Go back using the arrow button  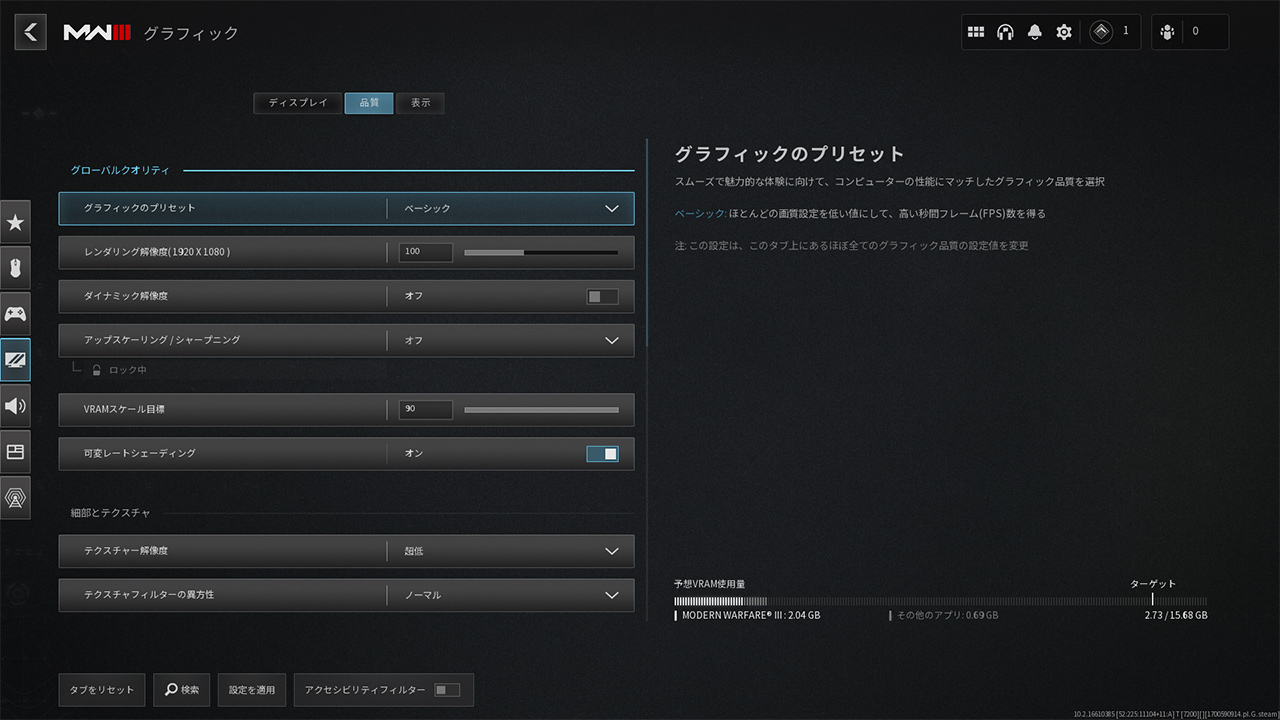[x=30, y=32]
